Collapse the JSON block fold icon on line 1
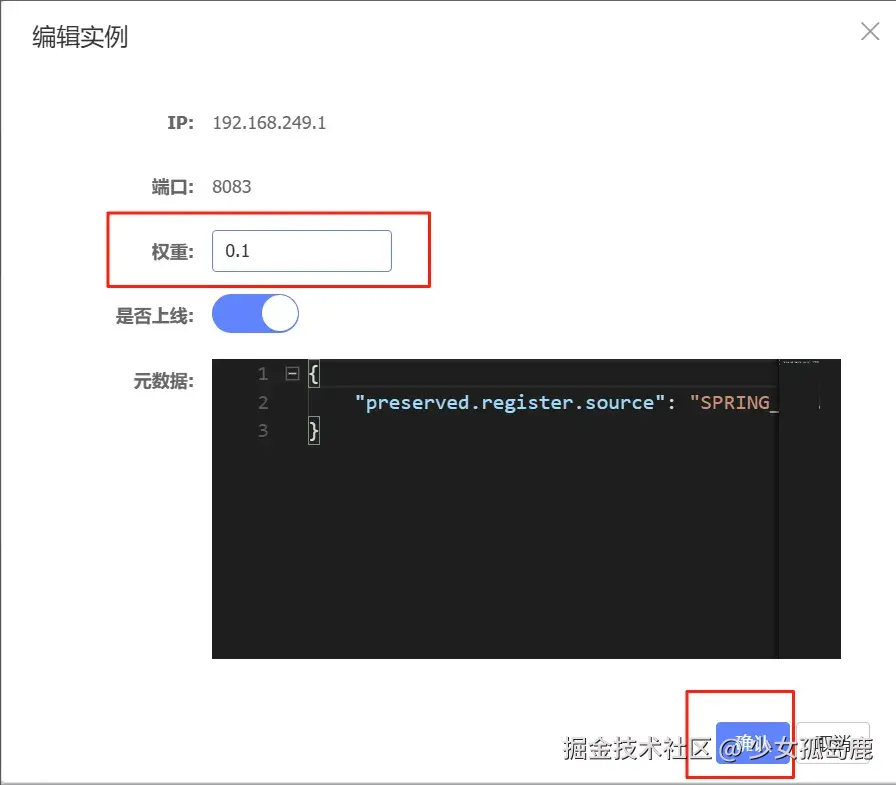Viewport: 896px width, 785px height. click(x=292, y=374)
